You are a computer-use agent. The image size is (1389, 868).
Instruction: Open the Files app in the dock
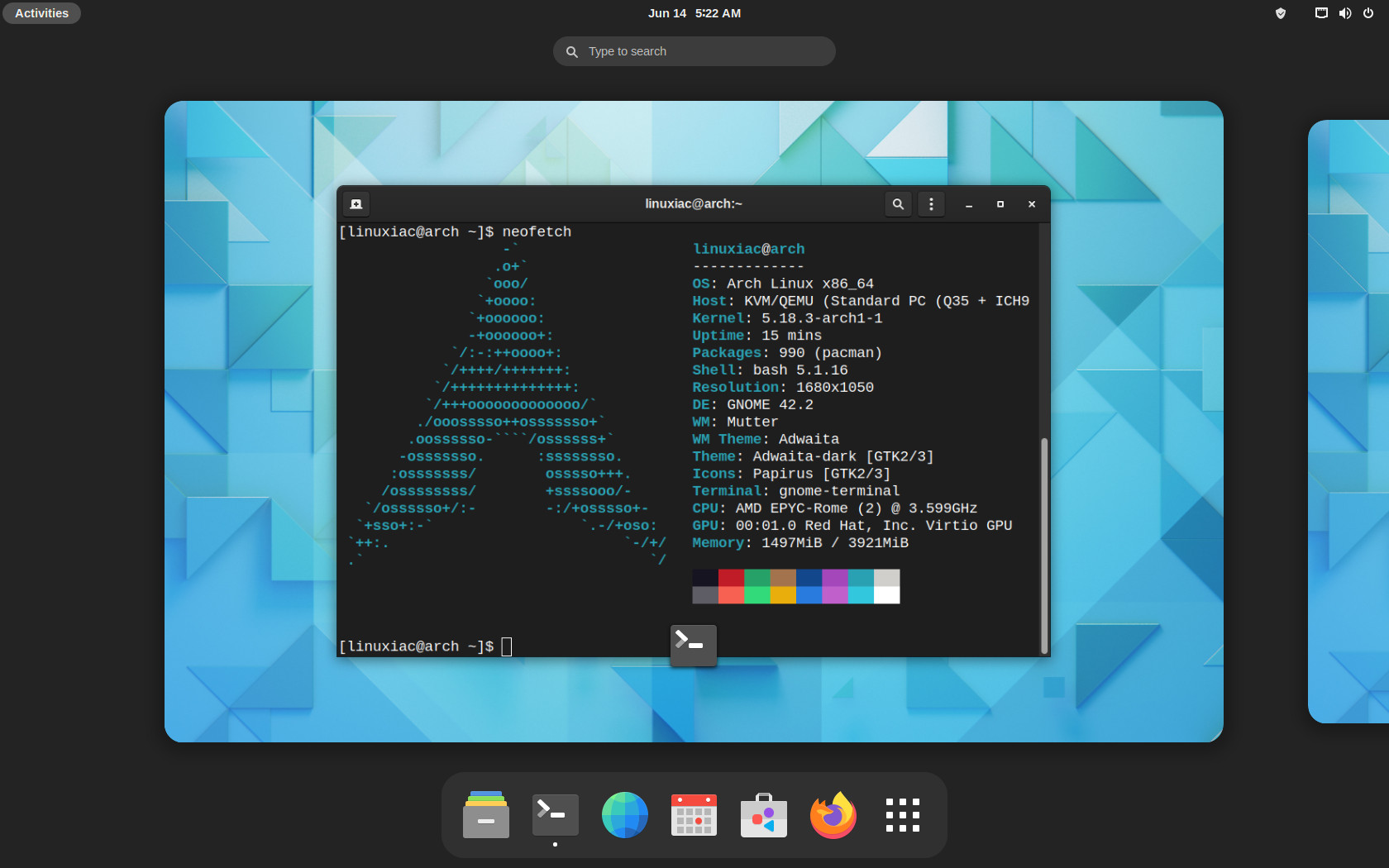click(486, 815)
